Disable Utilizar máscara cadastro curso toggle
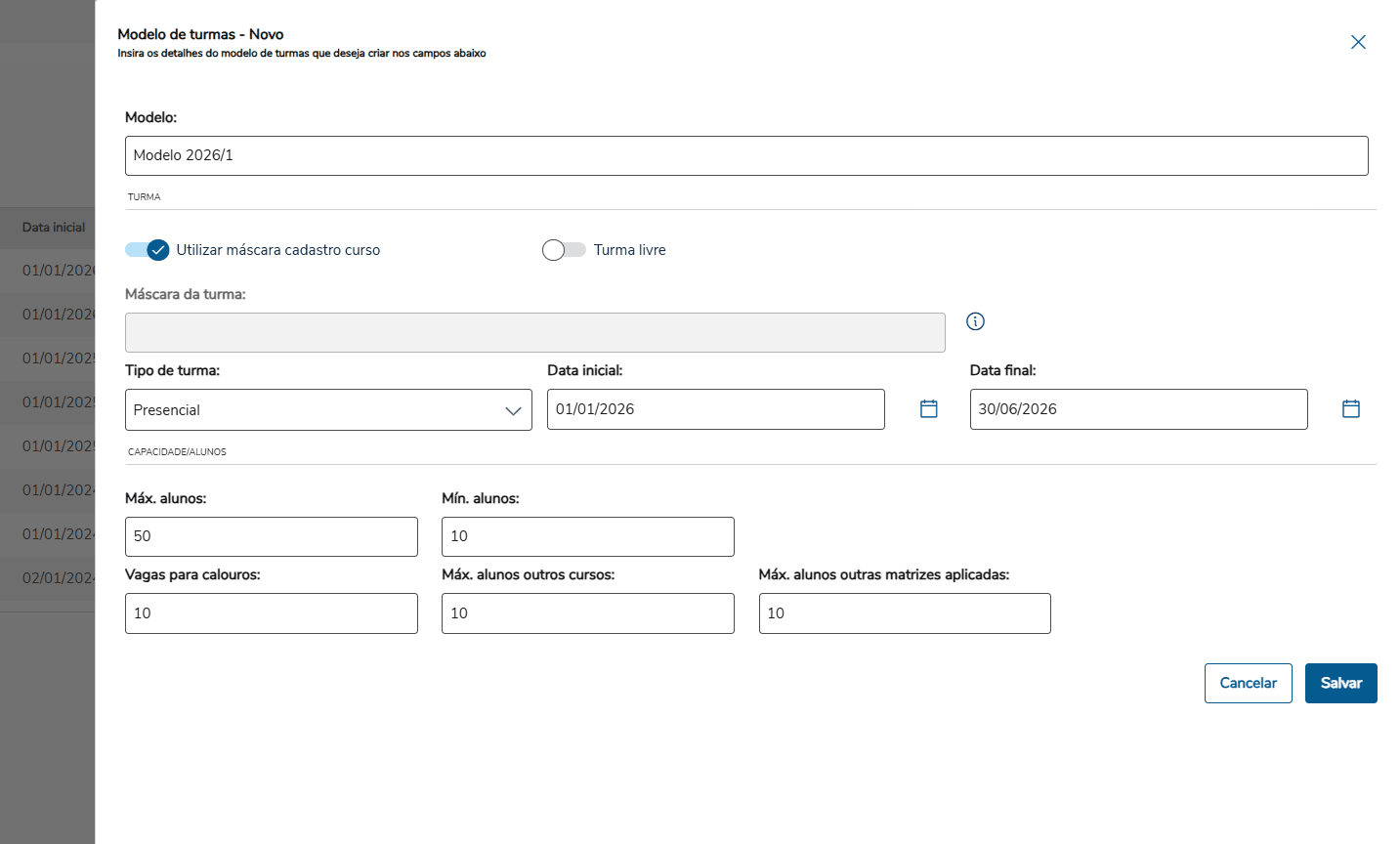Image resolution: width=1400 pixels, height=844 pixels. click(148, 250)
